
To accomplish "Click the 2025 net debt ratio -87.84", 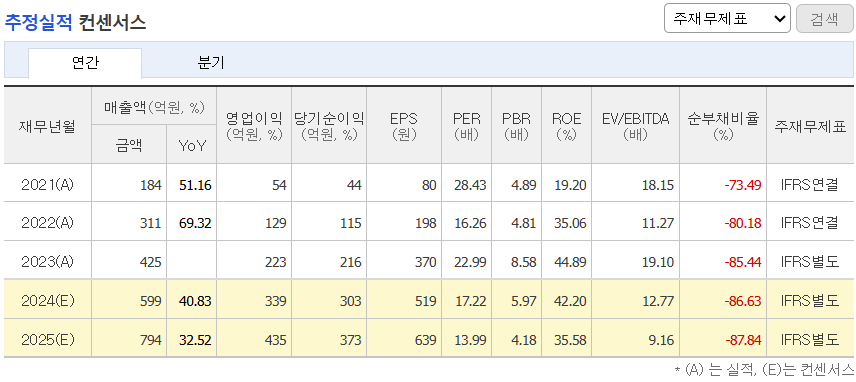I will (x=742, y=341).
